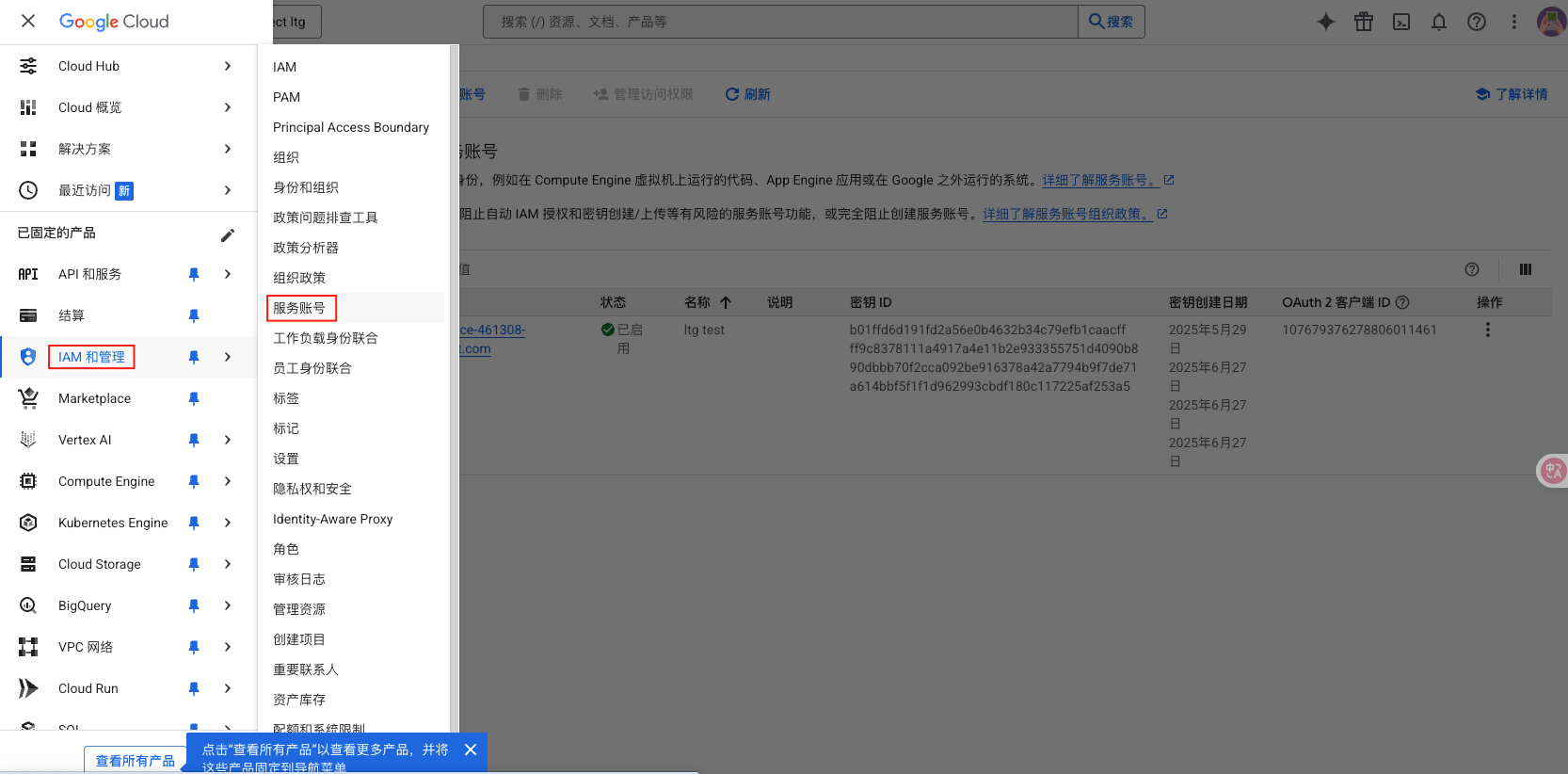Edit pinned products with the pencil icon

228,235
